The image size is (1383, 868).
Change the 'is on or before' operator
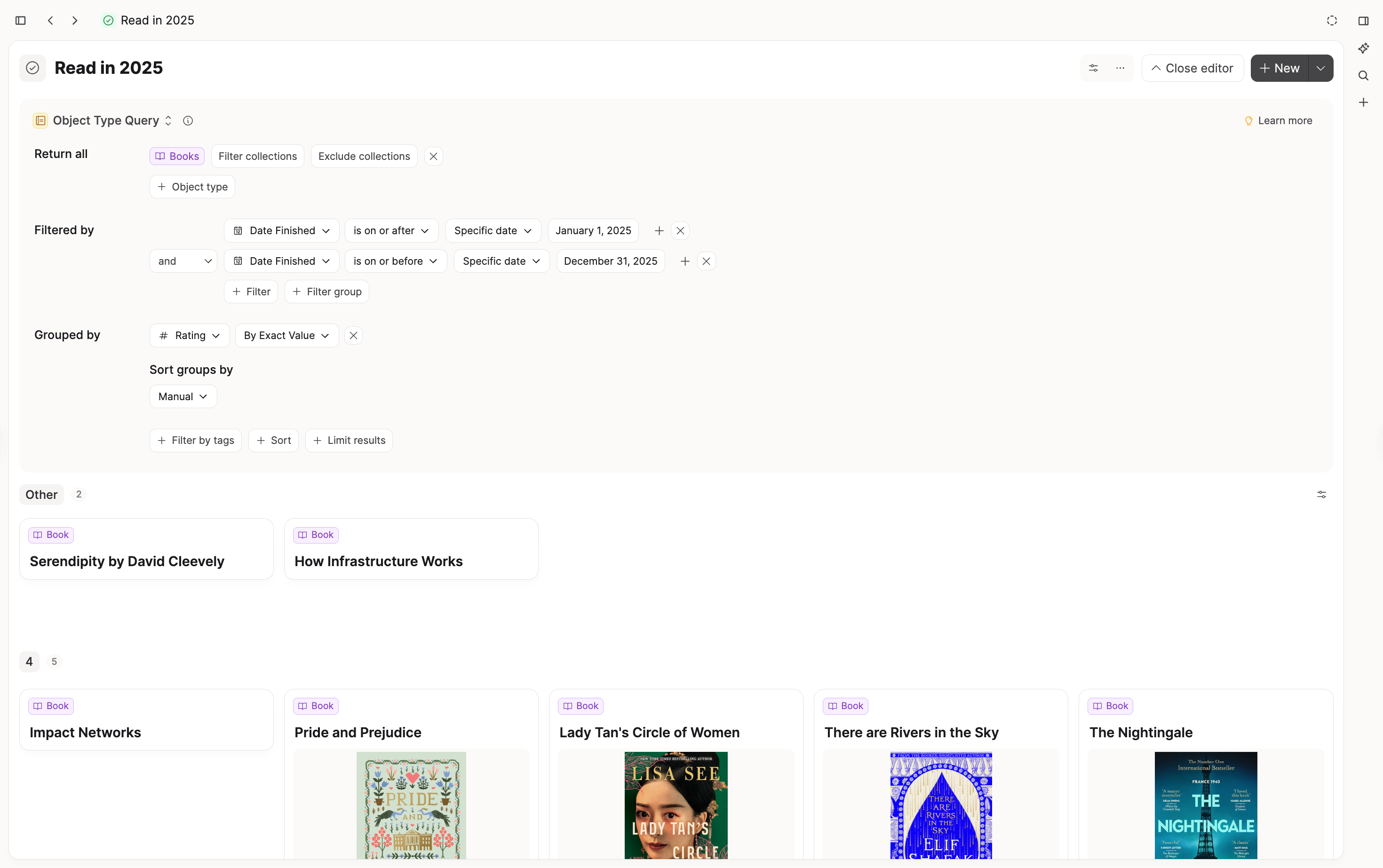click(x=396, y=261)
